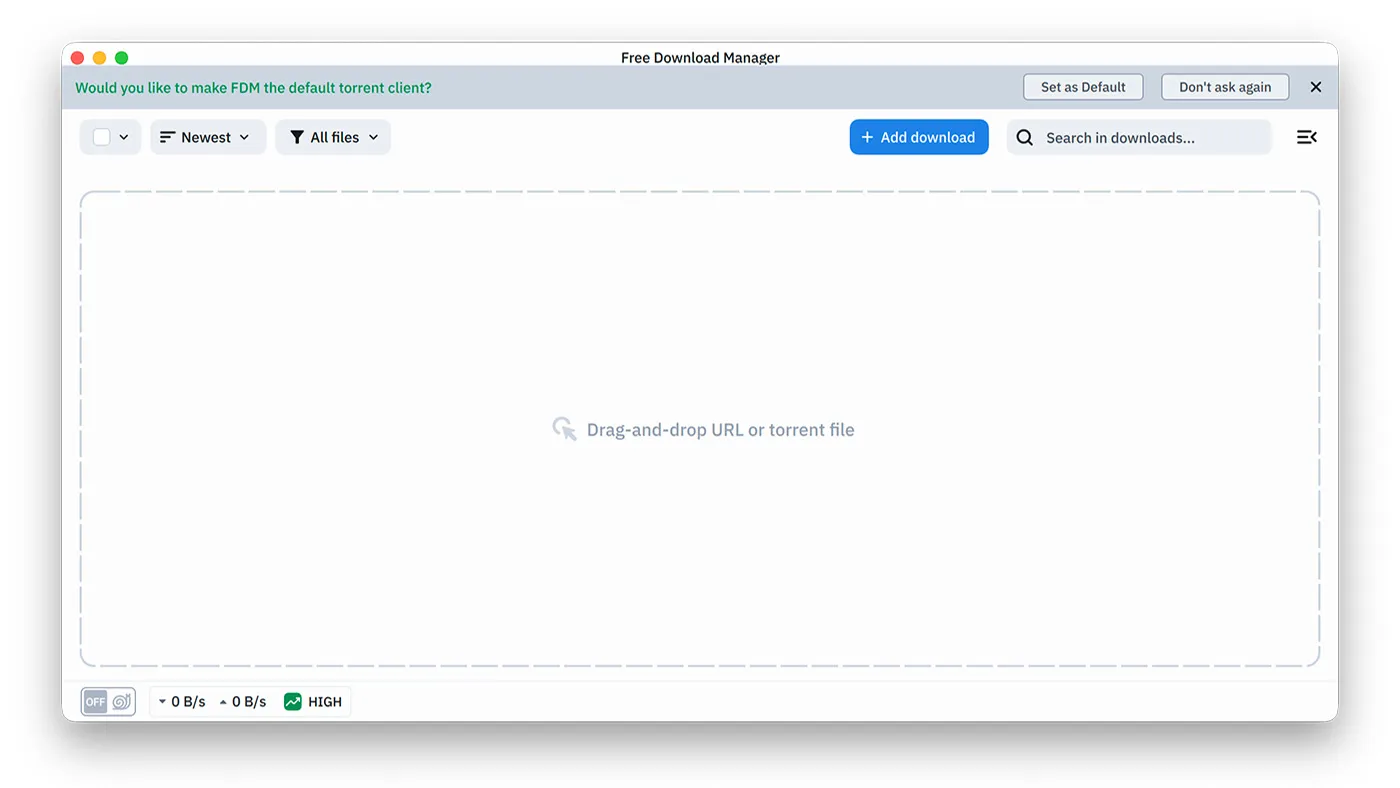
Task: Click the plus icon on Add download
Action: tap(866, 137)
